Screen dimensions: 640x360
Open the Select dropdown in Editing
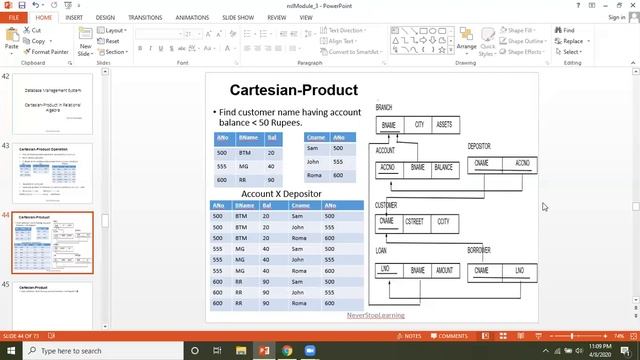(569, 52)
